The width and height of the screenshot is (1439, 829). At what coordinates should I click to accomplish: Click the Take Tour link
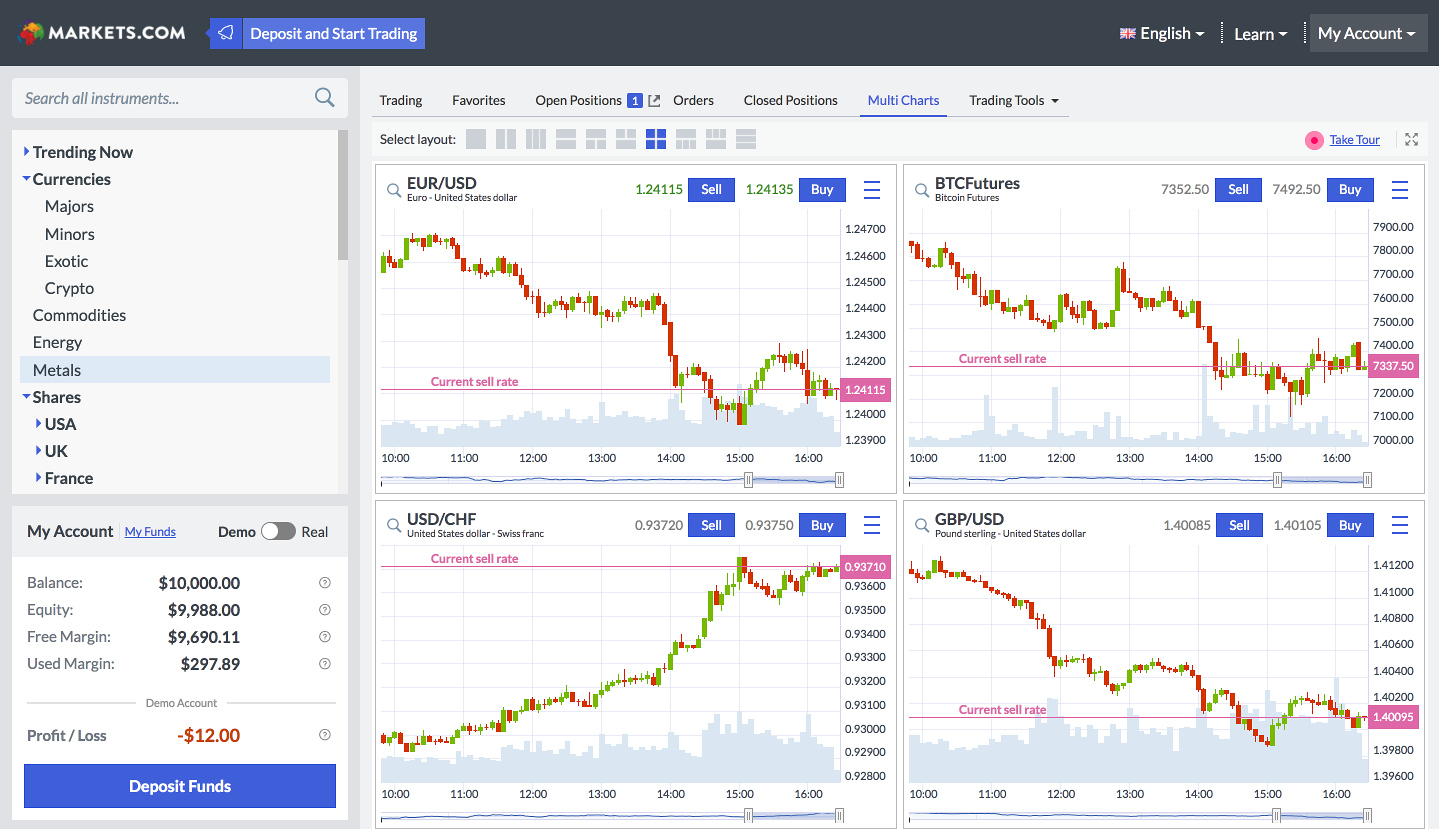[1355, 140]
